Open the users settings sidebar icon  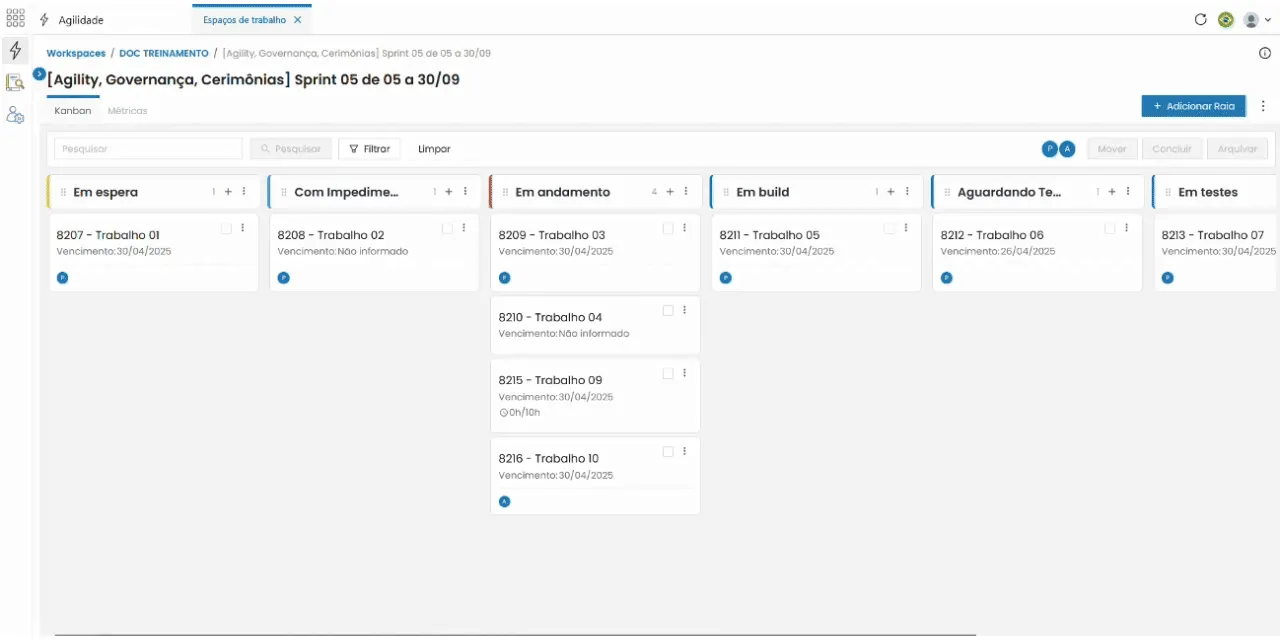coord(15,115)
